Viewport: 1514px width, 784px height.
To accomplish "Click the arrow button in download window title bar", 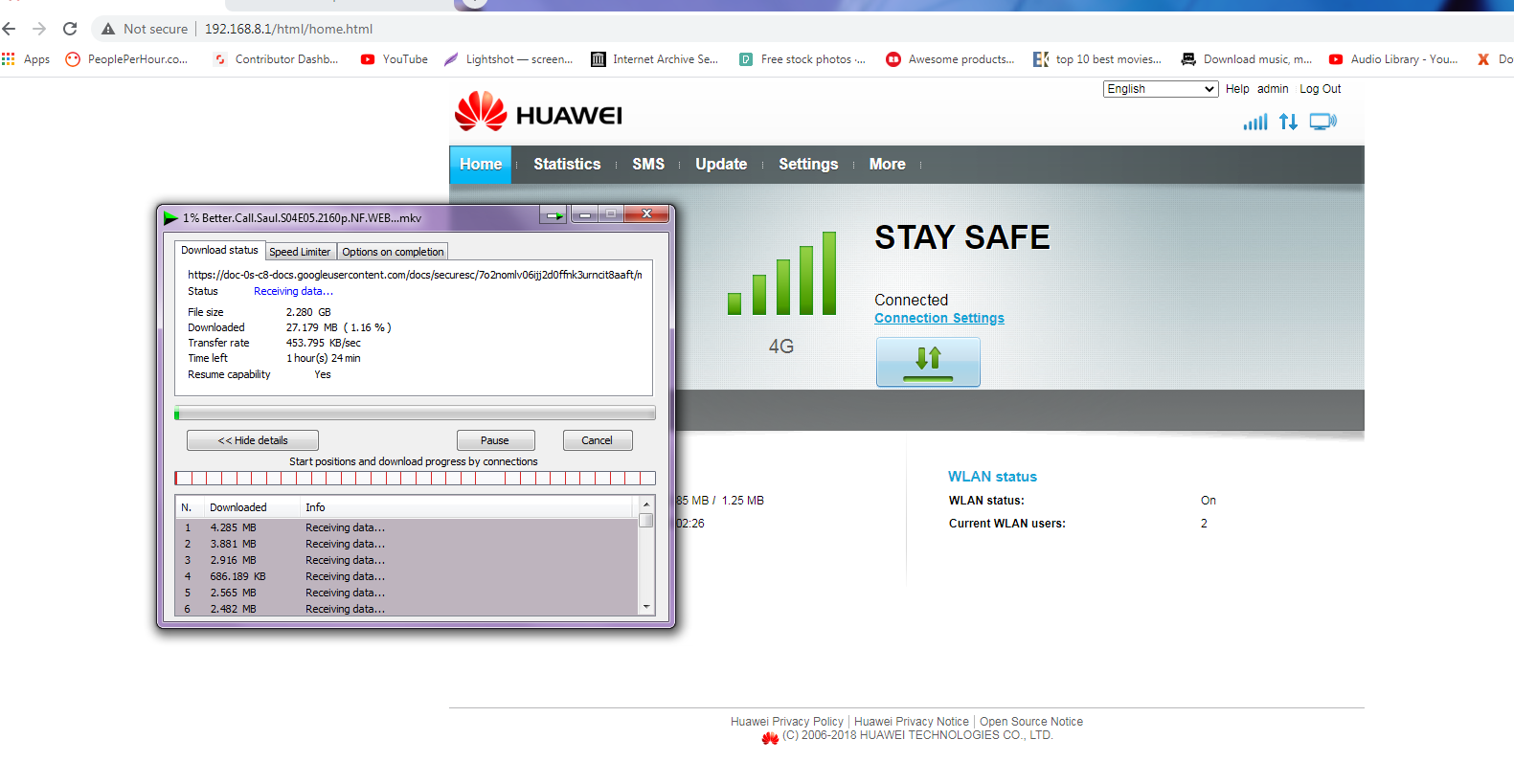I will tap(554, 214).
